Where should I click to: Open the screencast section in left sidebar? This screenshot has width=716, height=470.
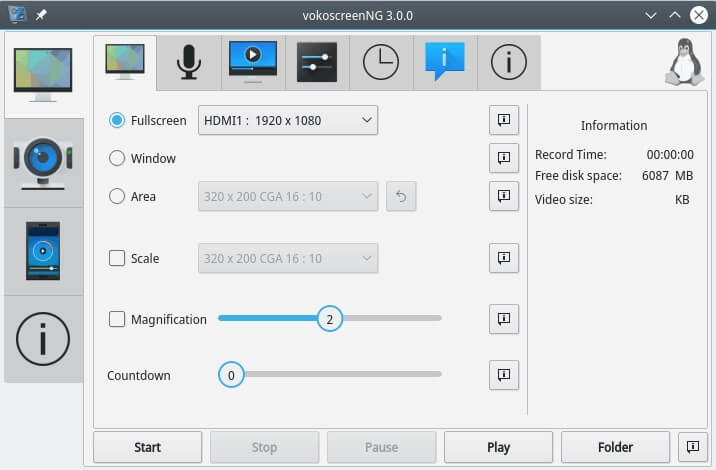tap(43, 75)
